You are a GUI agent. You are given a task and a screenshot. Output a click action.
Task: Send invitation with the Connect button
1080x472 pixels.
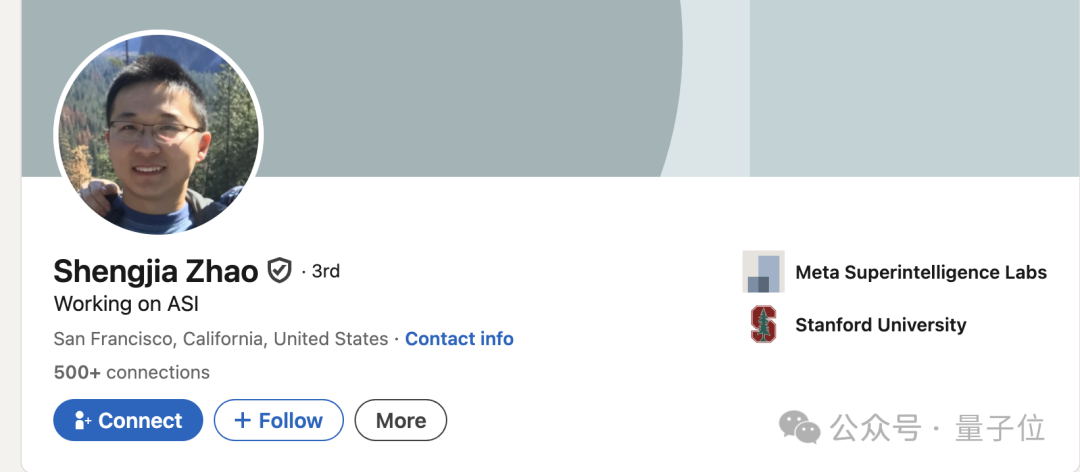click(x=128, y=420)
